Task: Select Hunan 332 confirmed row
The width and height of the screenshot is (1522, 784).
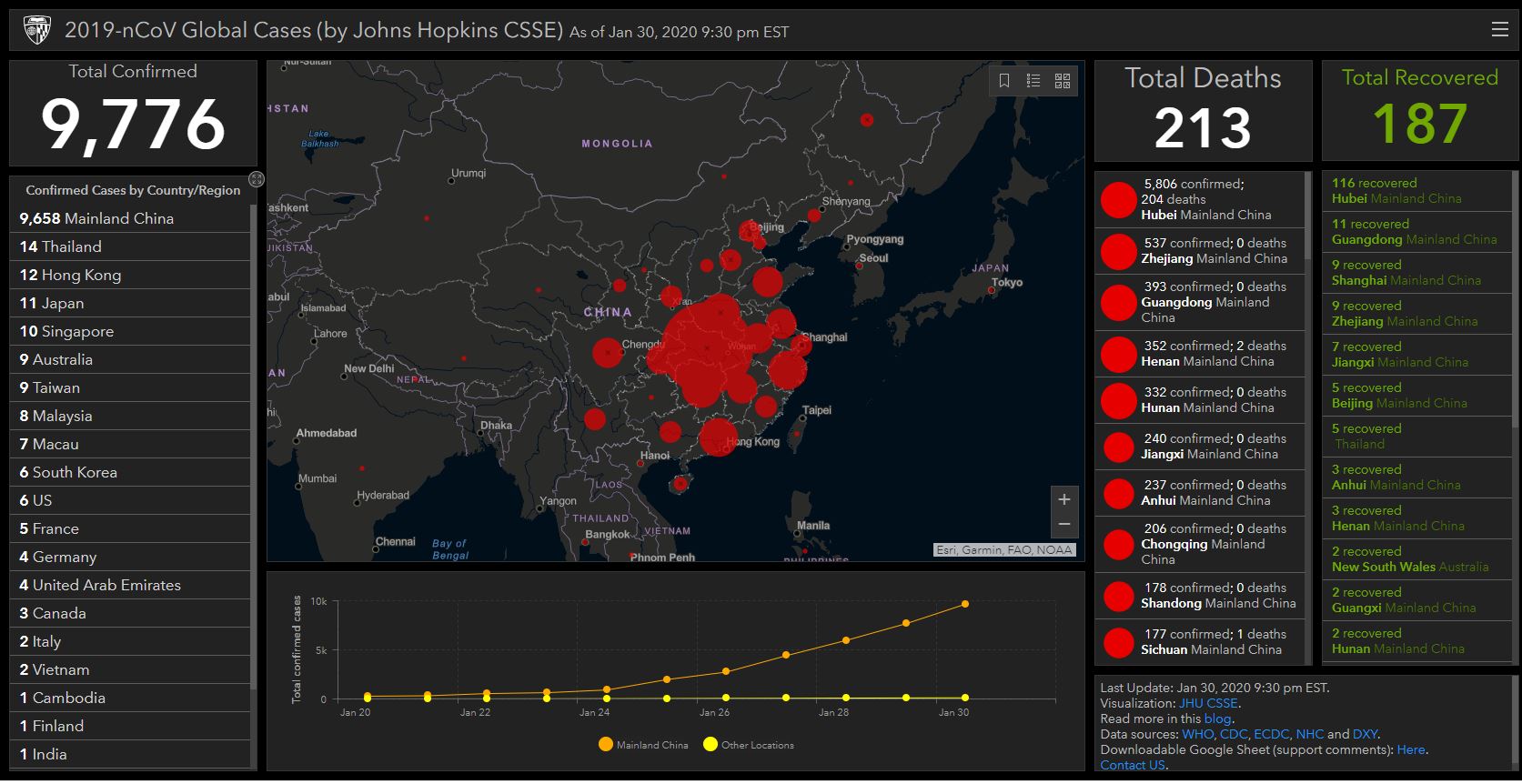Action: (x=1200, y=400)
